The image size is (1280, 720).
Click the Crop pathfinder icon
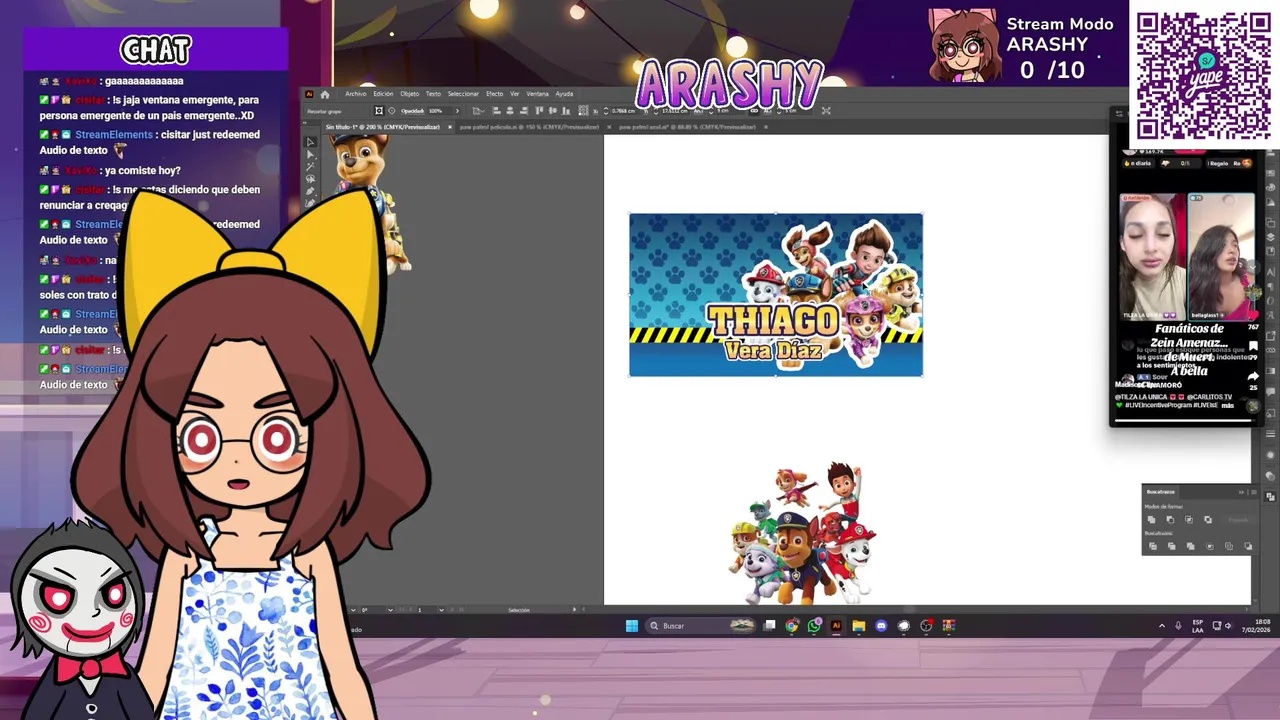(x=1210, y=546)
